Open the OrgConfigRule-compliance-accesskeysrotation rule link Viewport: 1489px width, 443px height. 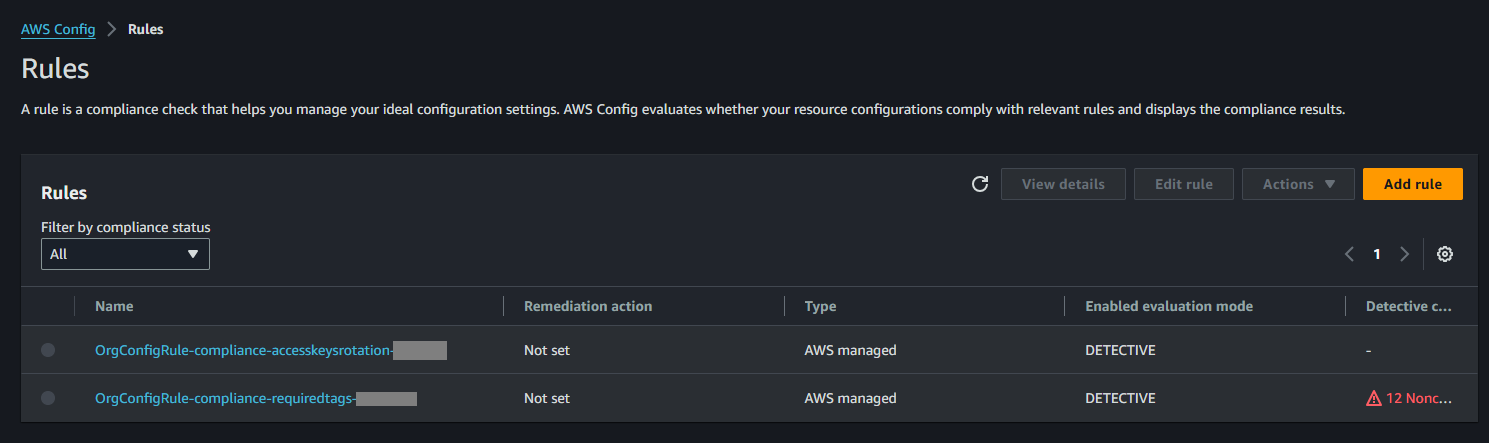[243, 350]
